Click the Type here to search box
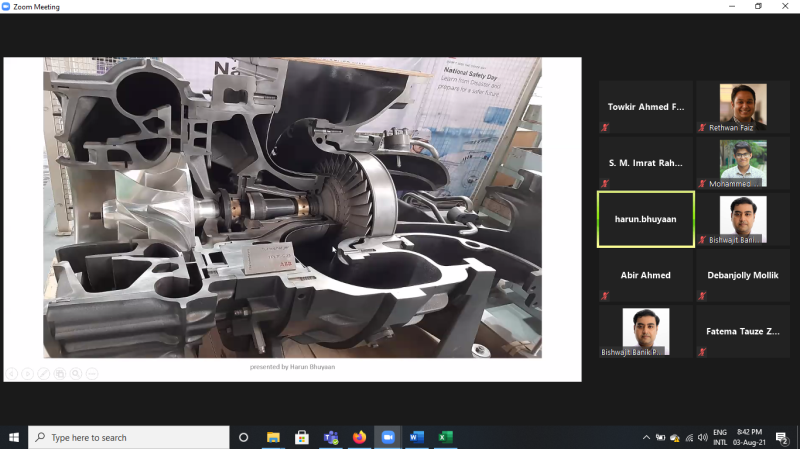This screenshot has height=449, width=800. [130, 437]
